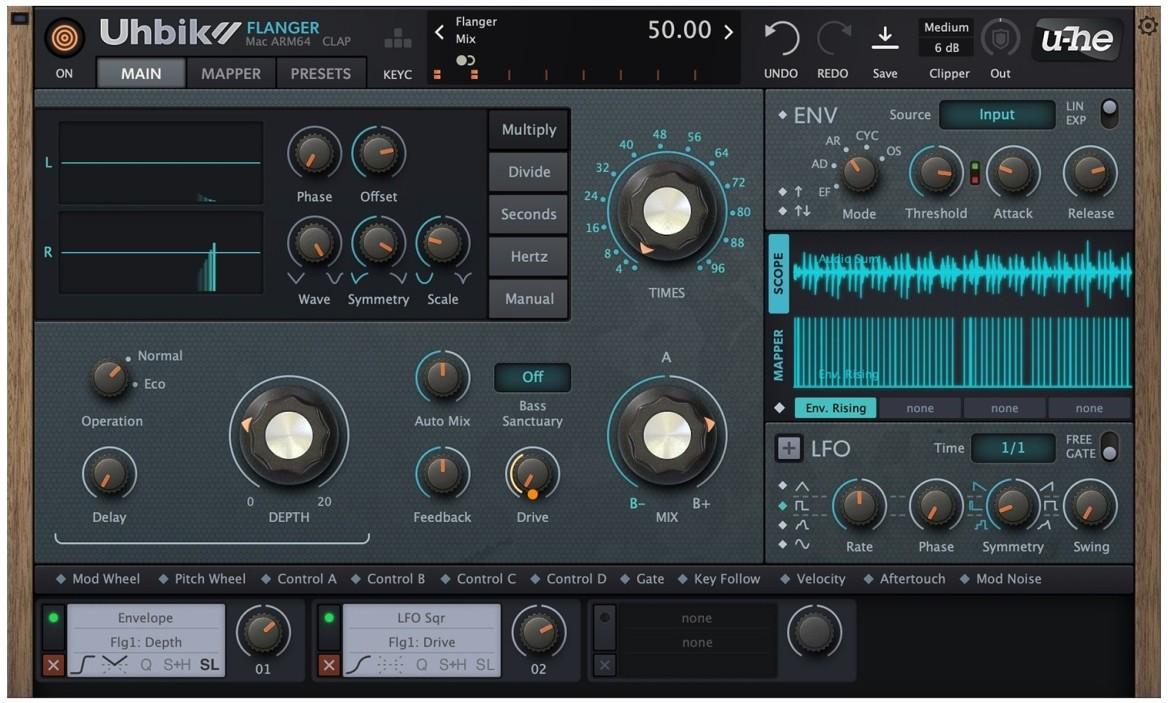This screenshot has height=703, width=1168.
Task: Click the ENV Attack knob
Action: click(1013, 173)
